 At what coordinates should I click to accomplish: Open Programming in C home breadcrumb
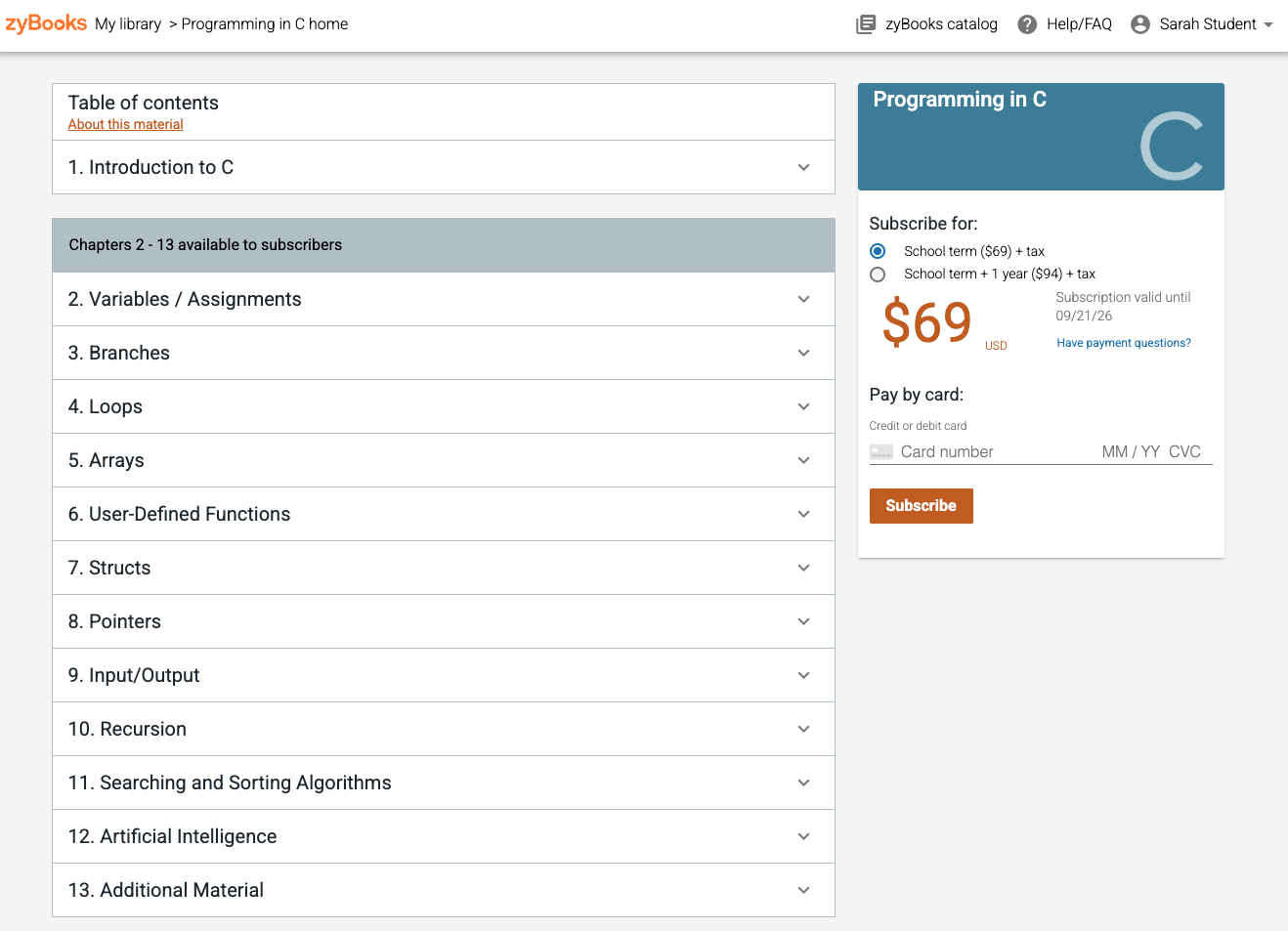pyautogui.click(x=265, y=24)
